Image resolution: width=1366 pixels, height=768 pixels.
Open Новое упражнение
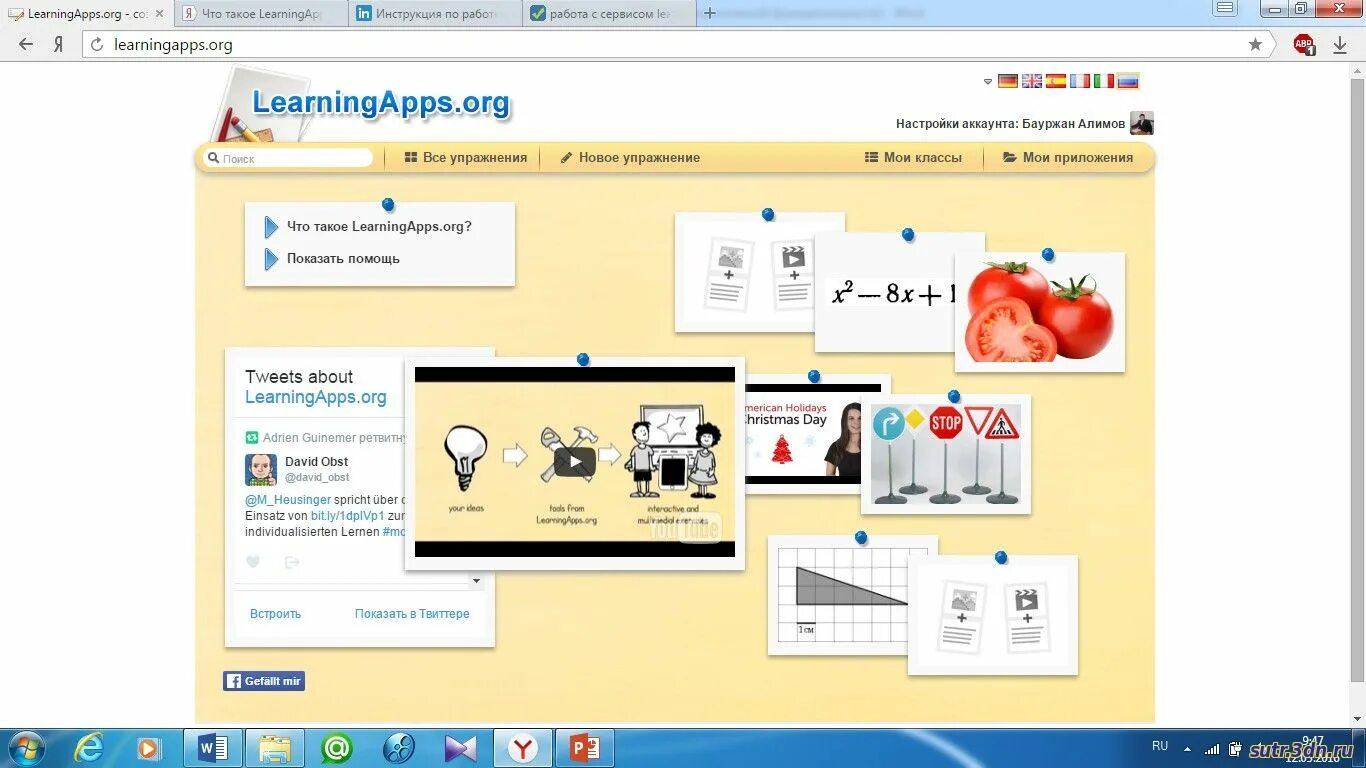point(630,158)
